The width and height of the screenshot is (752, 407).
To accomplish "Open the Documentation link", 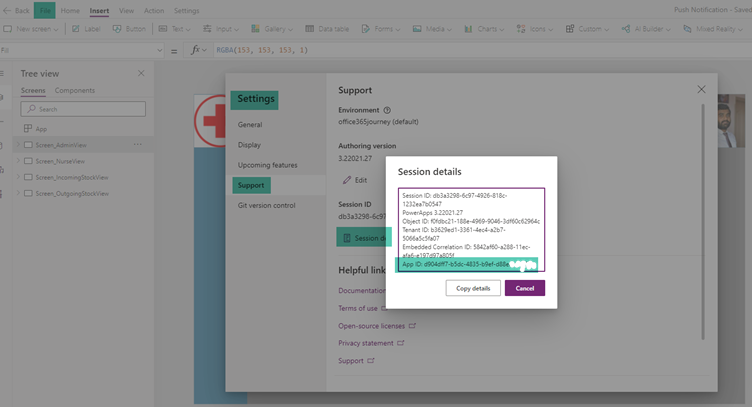I will coord(362,291).
